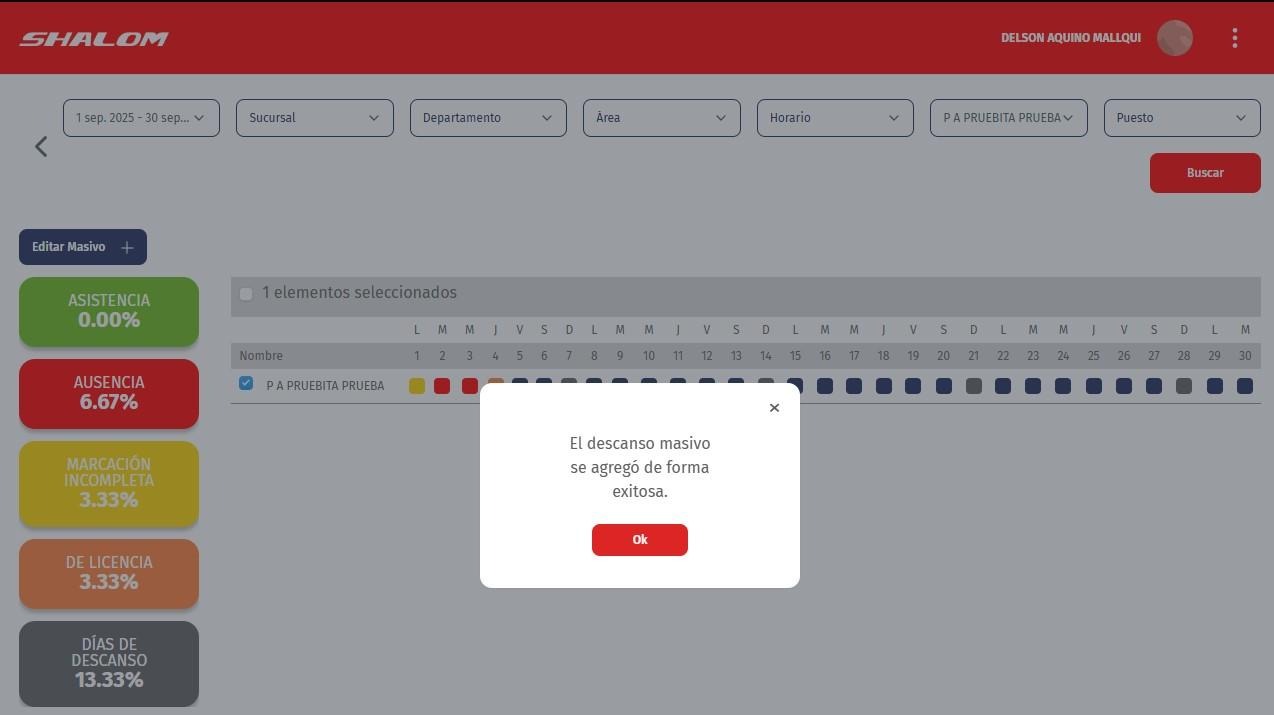
Task: Click the three-dot menu in header
Action: pos(1235,38)
